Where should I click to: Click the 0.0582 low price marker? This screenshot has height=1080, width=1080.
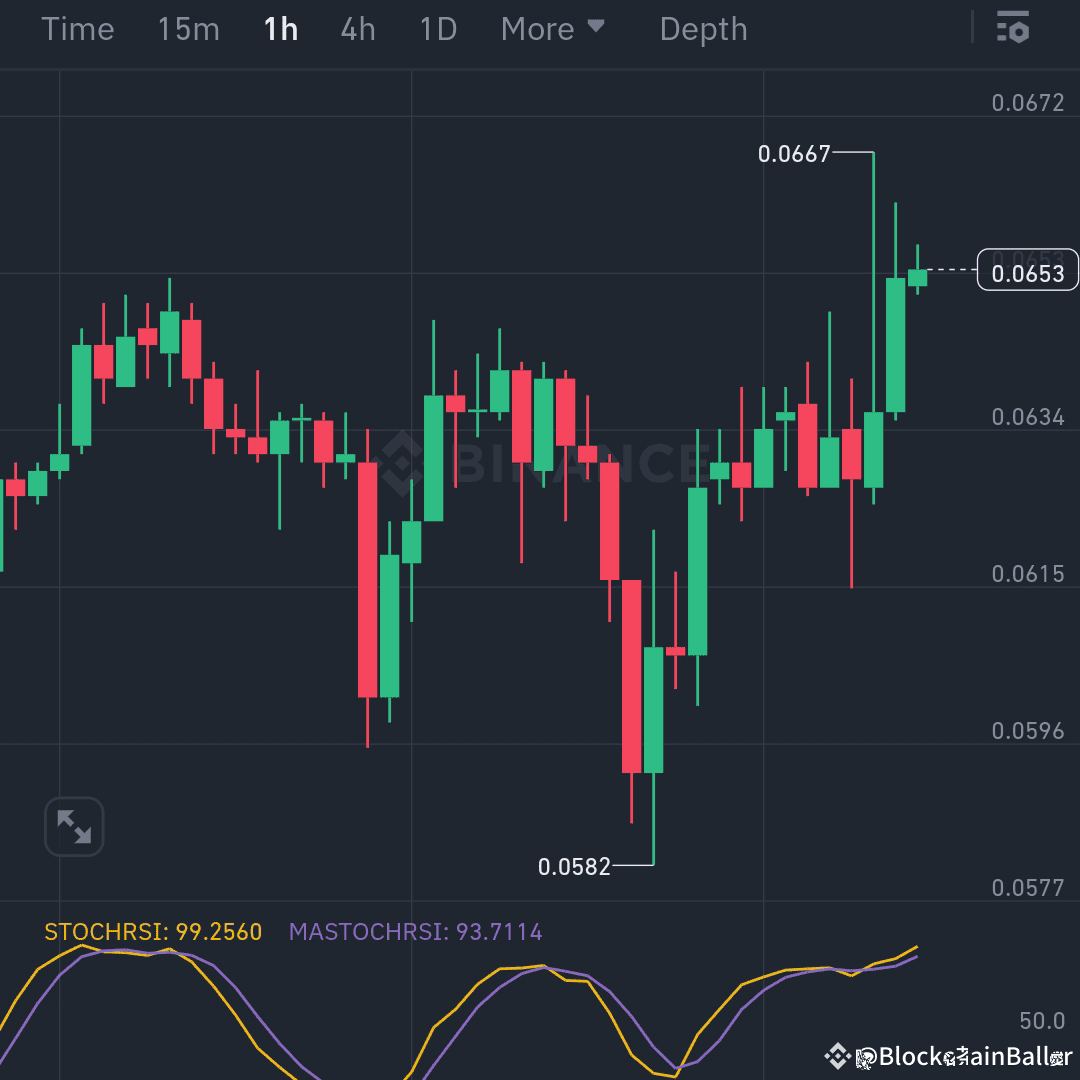click(x=575, y=868)
